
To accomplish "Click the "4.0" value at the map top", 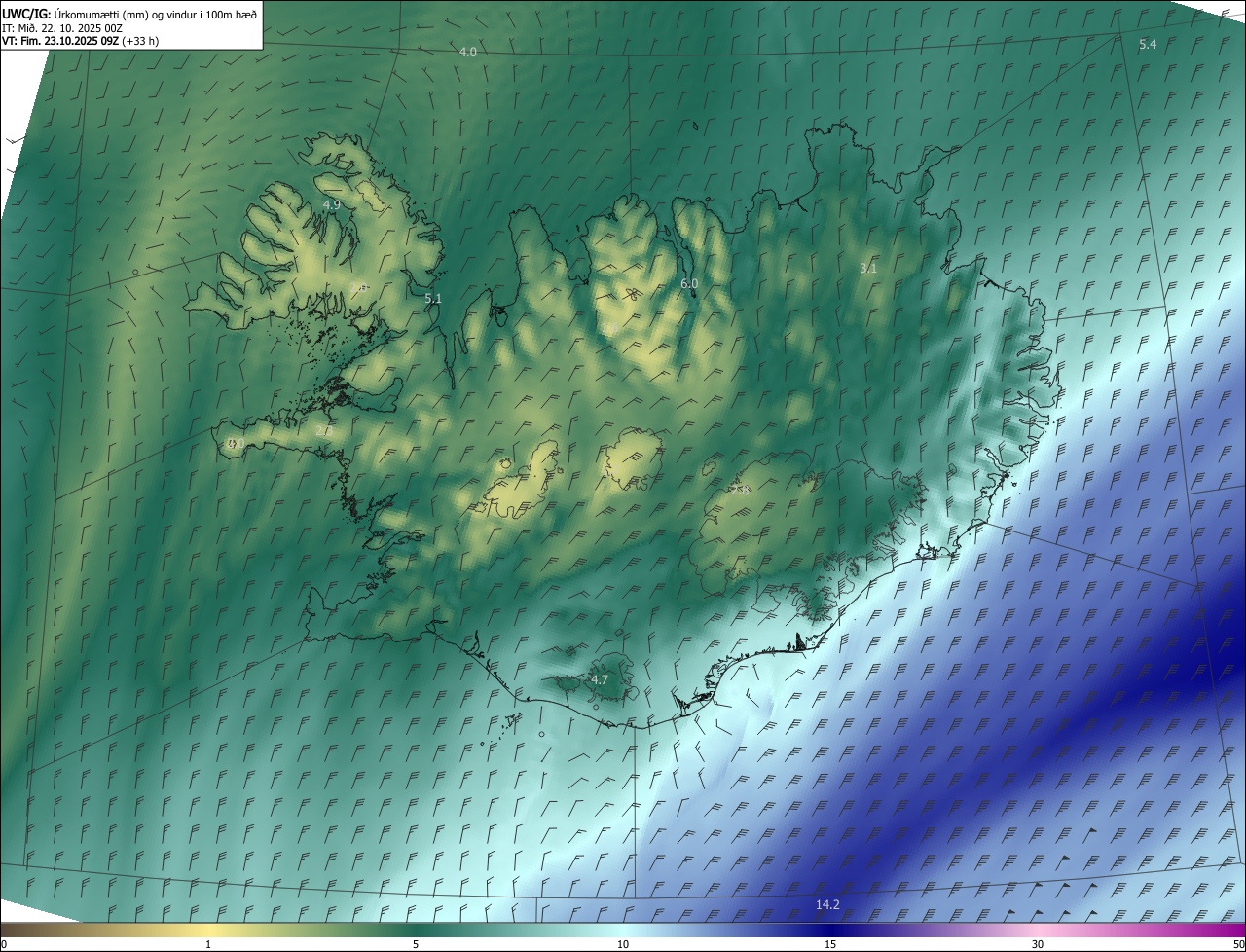I will tap(468, 52).
